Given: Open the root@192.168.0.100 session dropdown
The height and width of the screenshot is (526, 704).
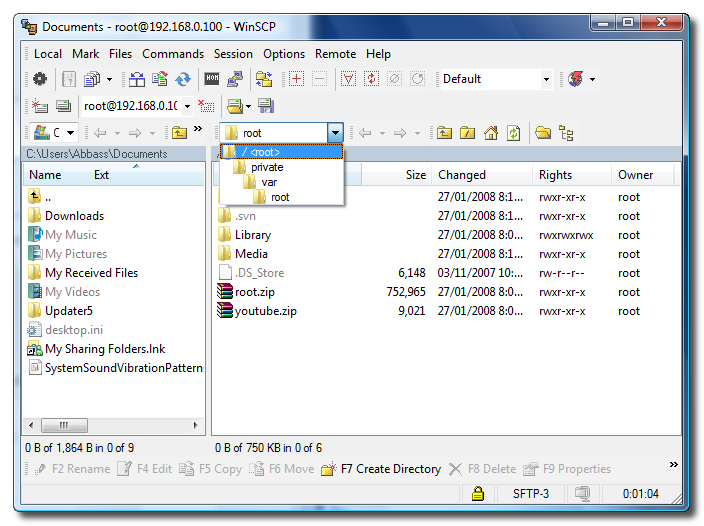Looking at the screenshot, I should 187,106.
